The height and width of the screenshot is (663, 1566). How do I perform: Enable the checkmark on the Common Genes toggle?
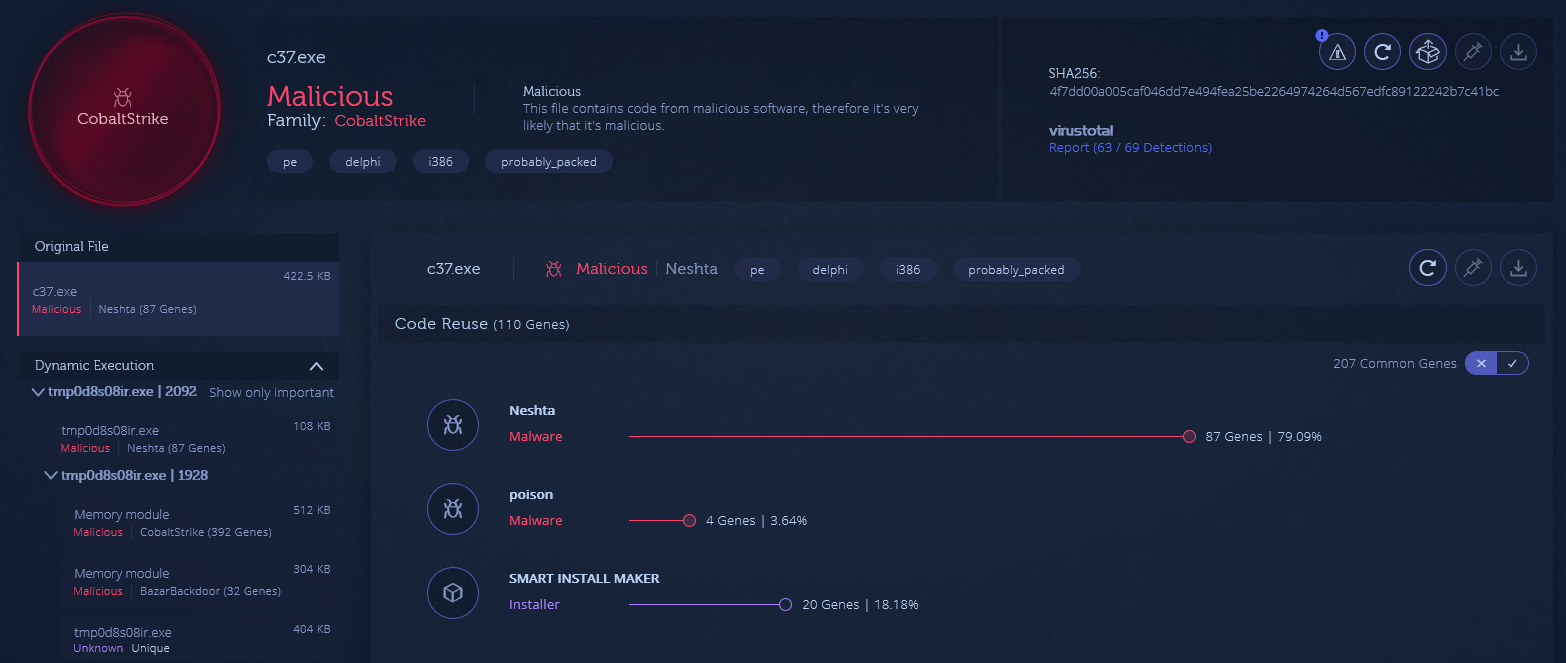tap(1513, 363)
